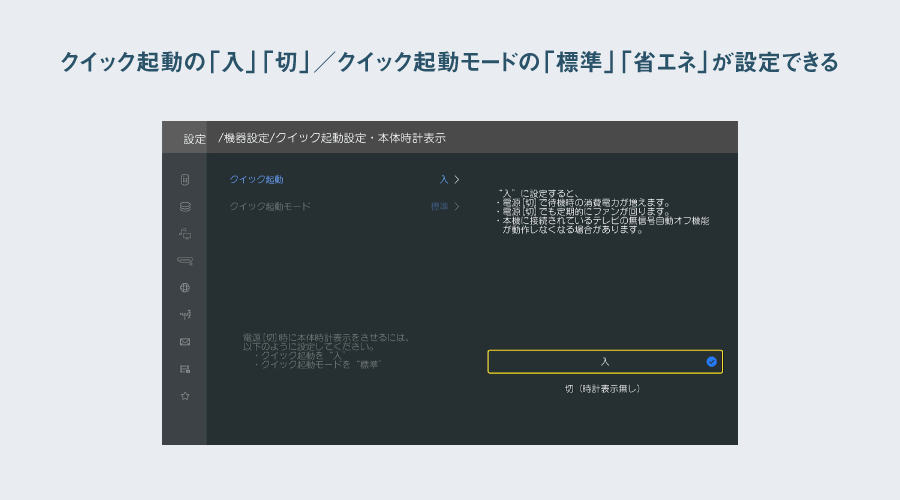
Task: Choose the 入 option with checkmark
Action: (x=605, y=362)
